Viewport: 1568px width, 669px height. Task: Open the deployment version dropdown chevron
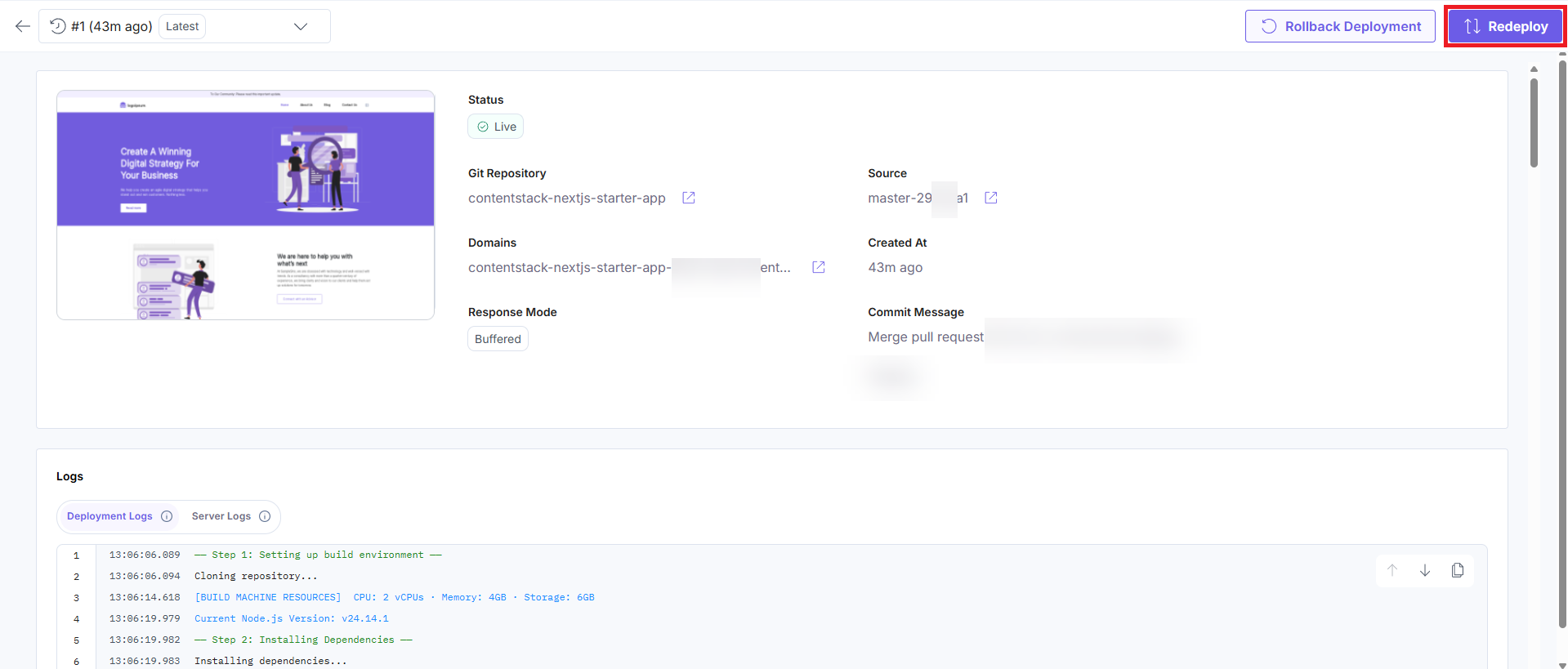coord(301,26)
